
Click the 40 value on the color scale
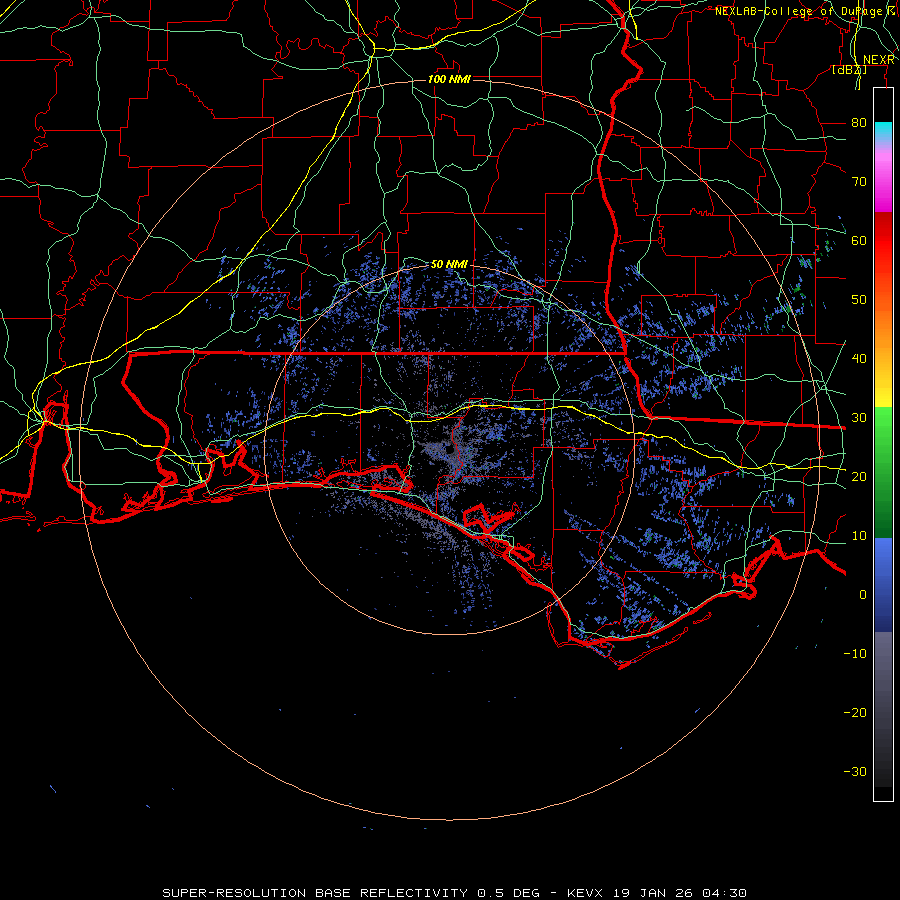[859, 359]
